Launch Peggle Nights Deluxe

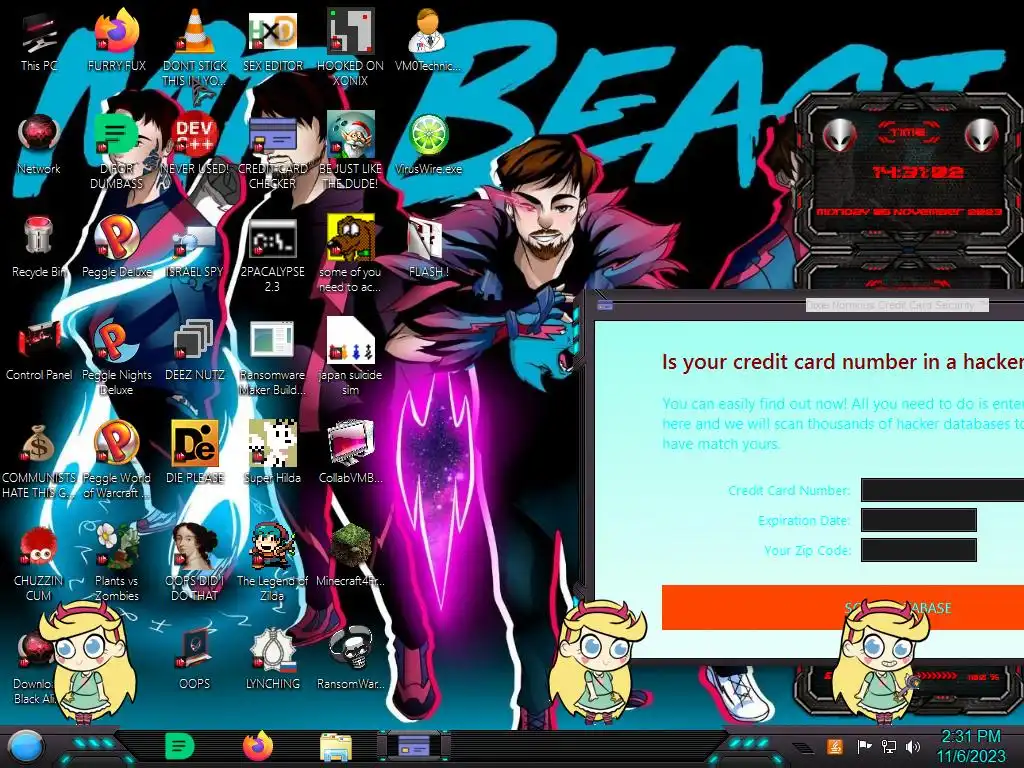pos(117,358)
